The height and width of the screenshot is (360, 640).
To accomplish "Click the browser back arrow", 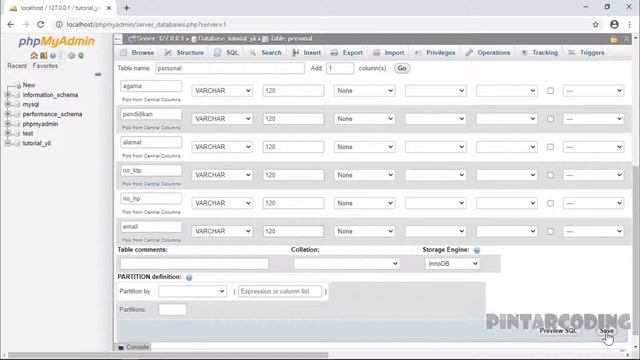I will tap(11, 24).
